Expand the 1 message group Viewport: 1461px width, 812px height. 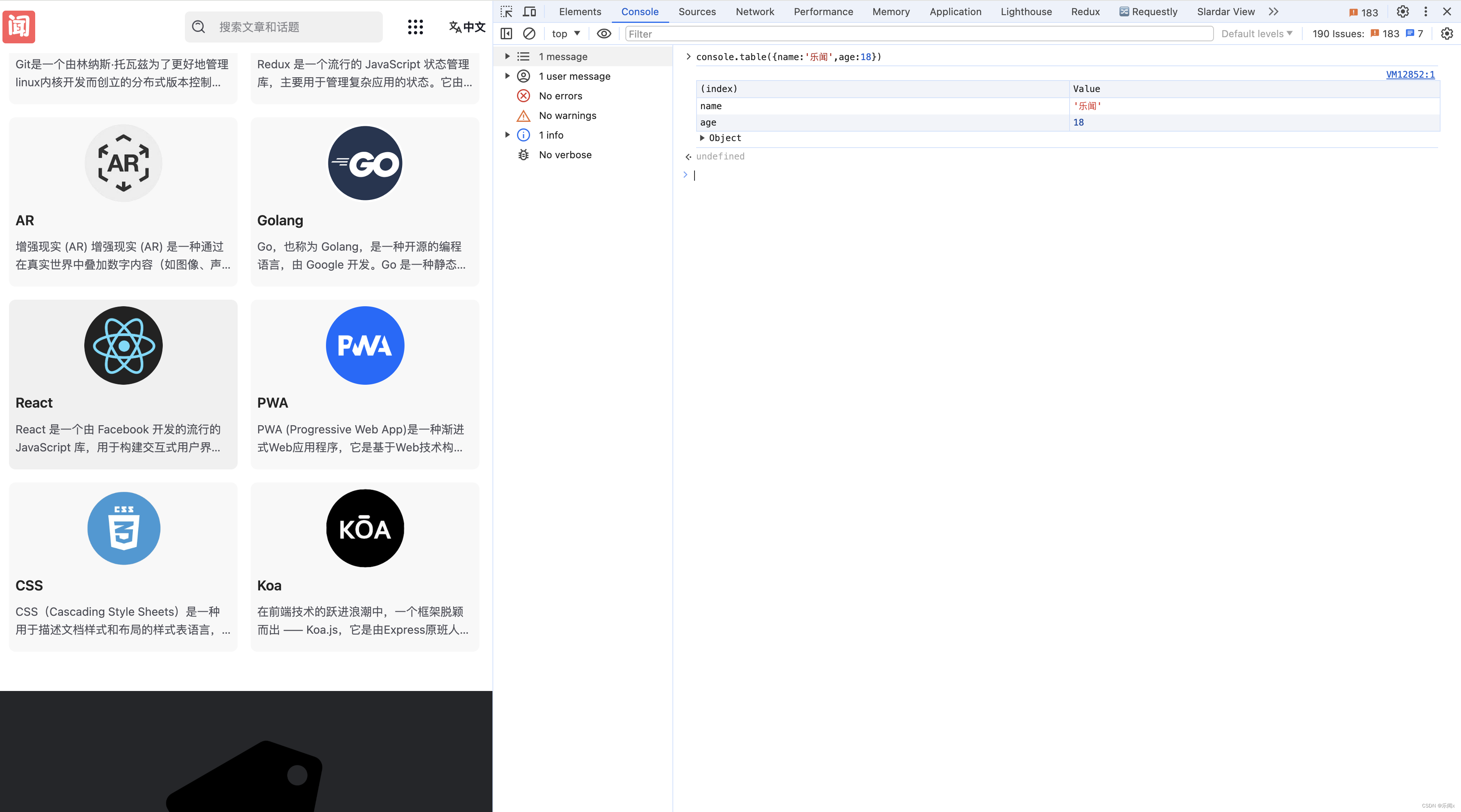507,56
